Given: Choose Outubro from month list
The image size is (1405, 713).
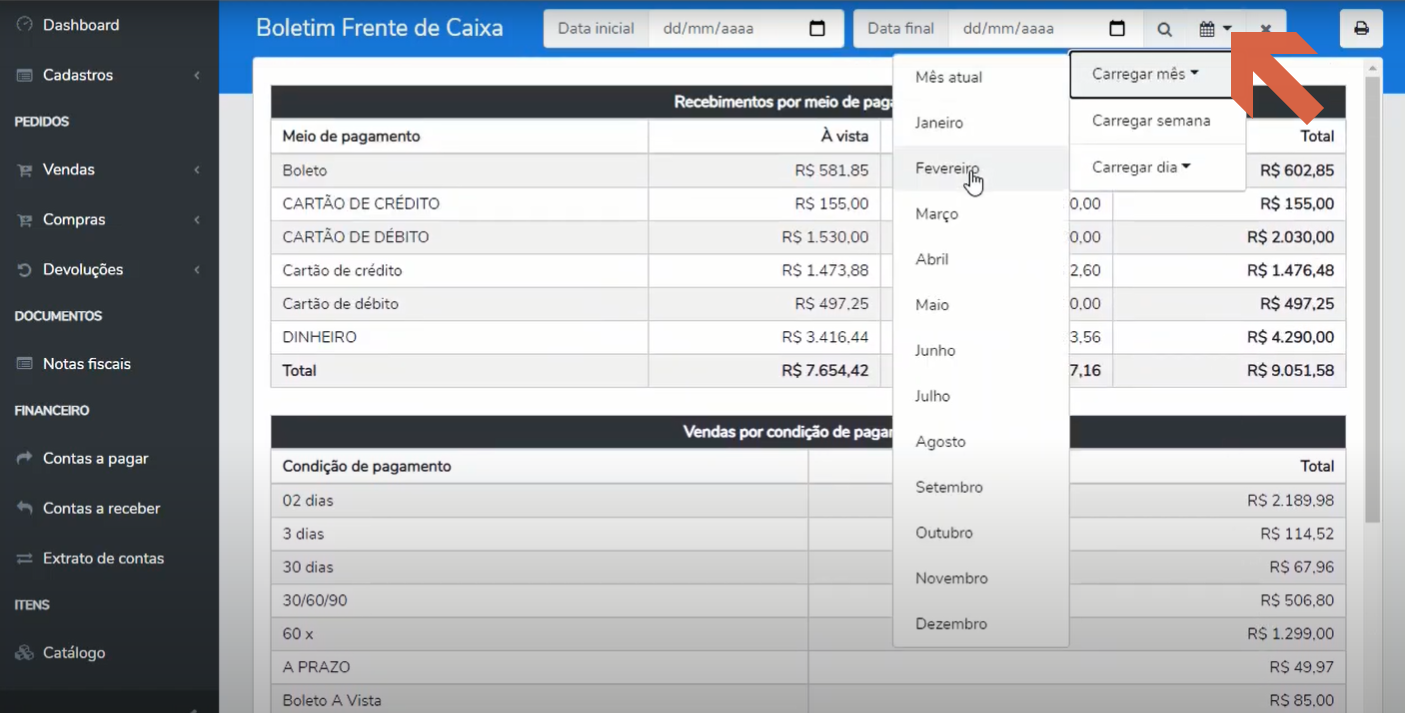Looking at the screenshot, I should (981, 533).
